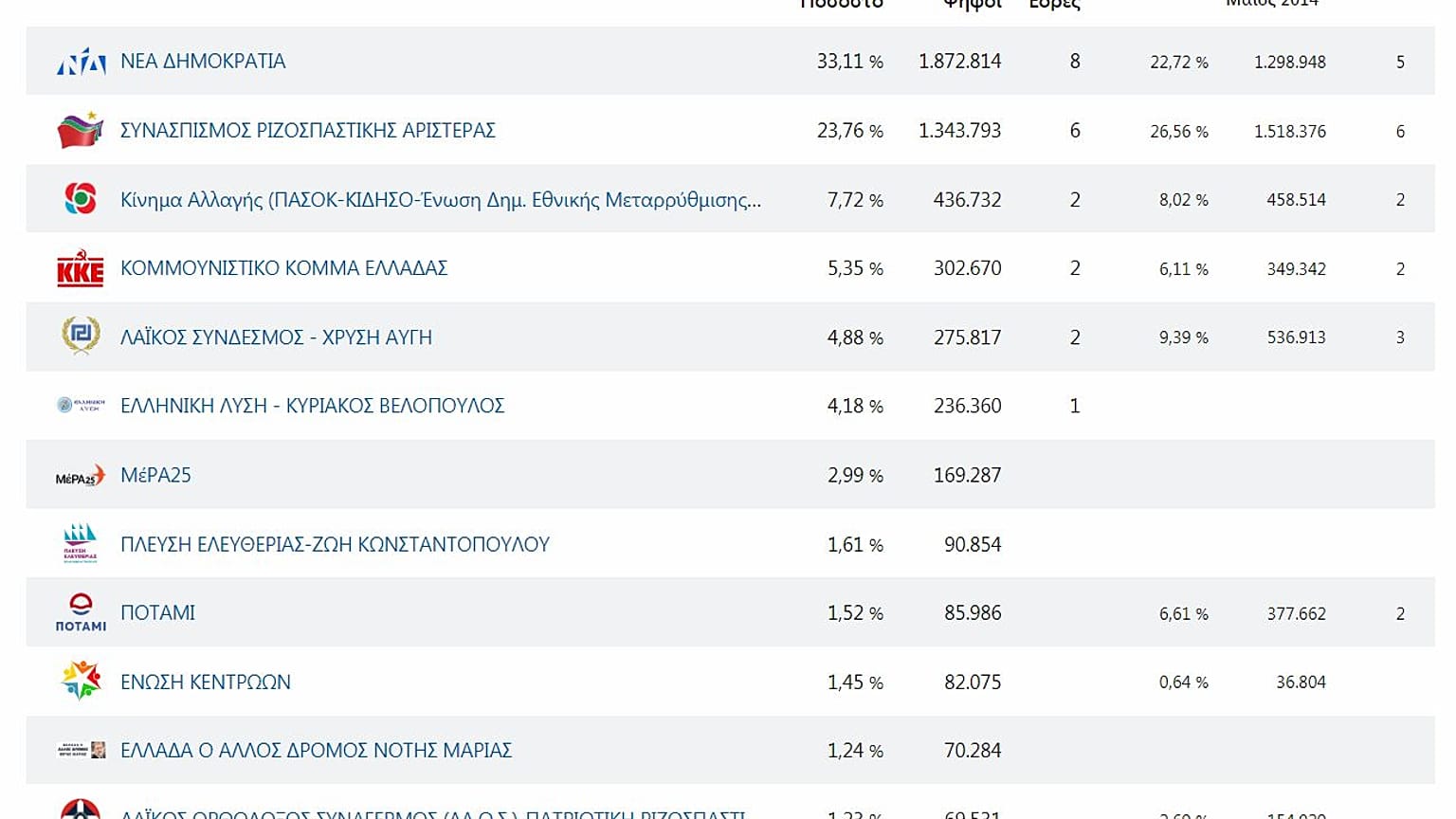Click the MeRA25 logo
1456x819 pixels.
pos(81,476)
